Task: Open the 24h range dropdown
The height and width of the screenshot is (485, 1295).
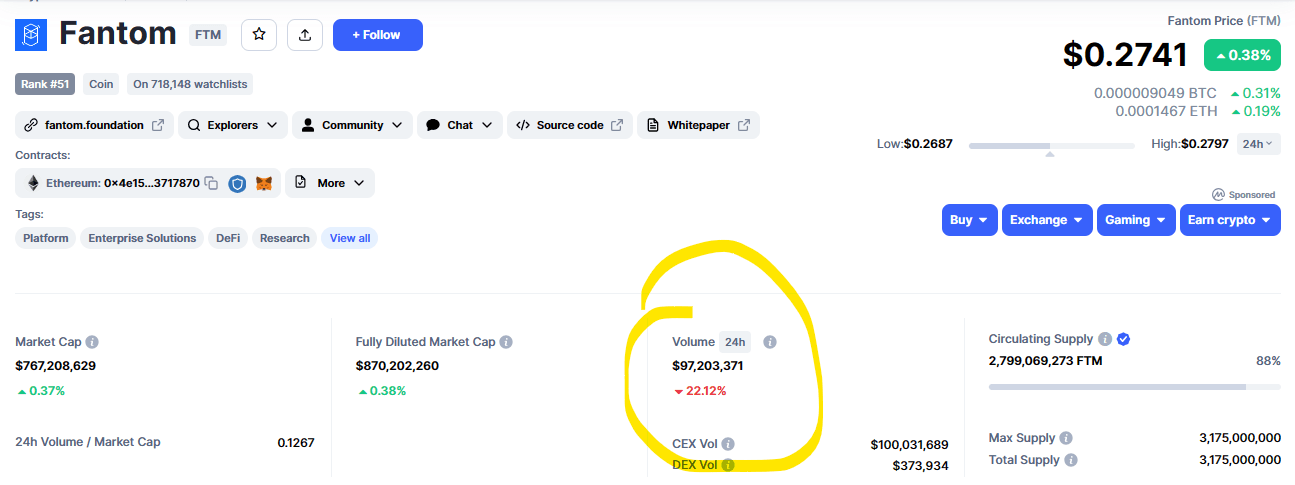Action: 1257,144
